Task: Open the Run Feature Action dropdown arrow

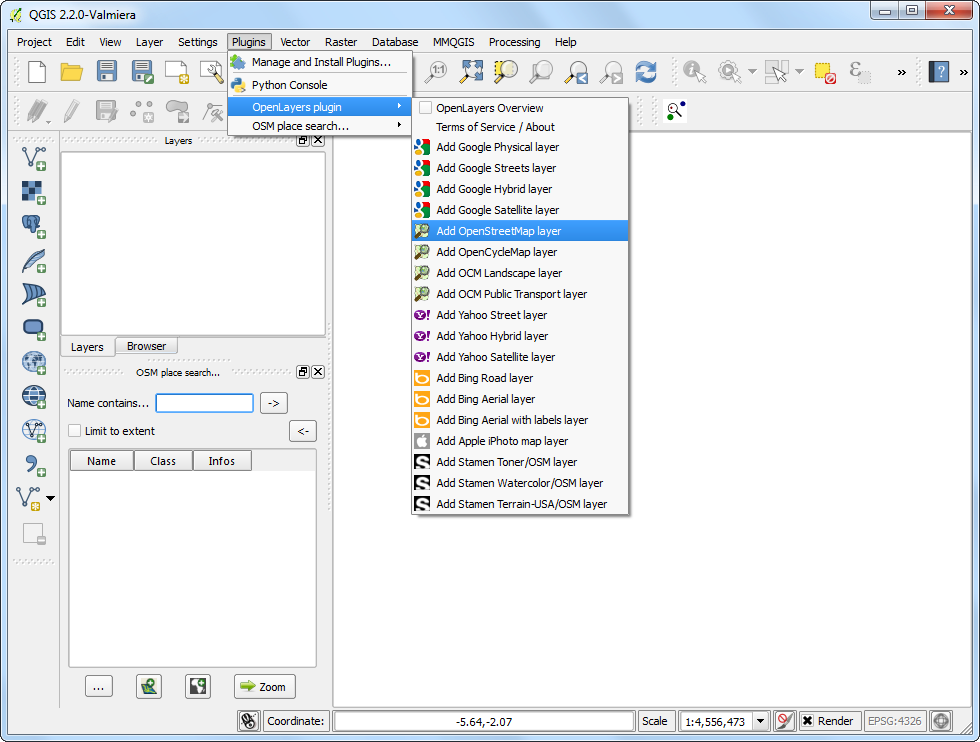Action: pos(752,72)
